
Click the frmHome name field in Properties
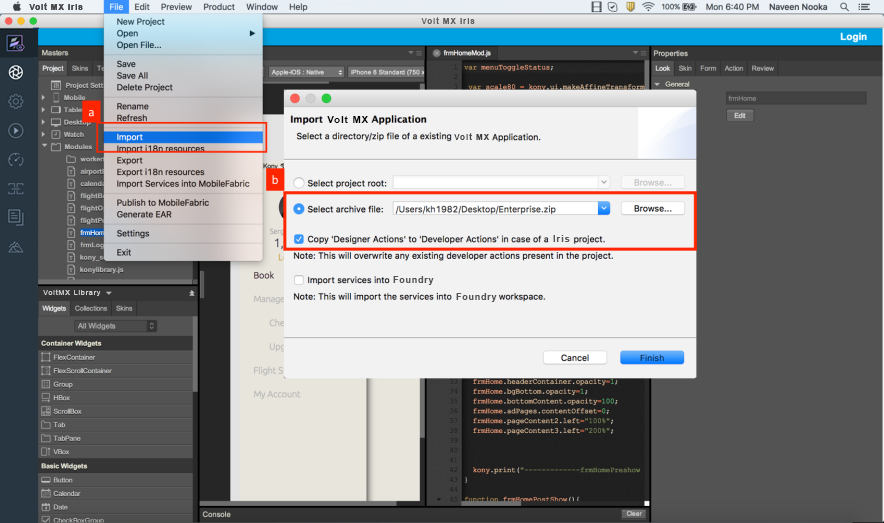click(795, 98)
